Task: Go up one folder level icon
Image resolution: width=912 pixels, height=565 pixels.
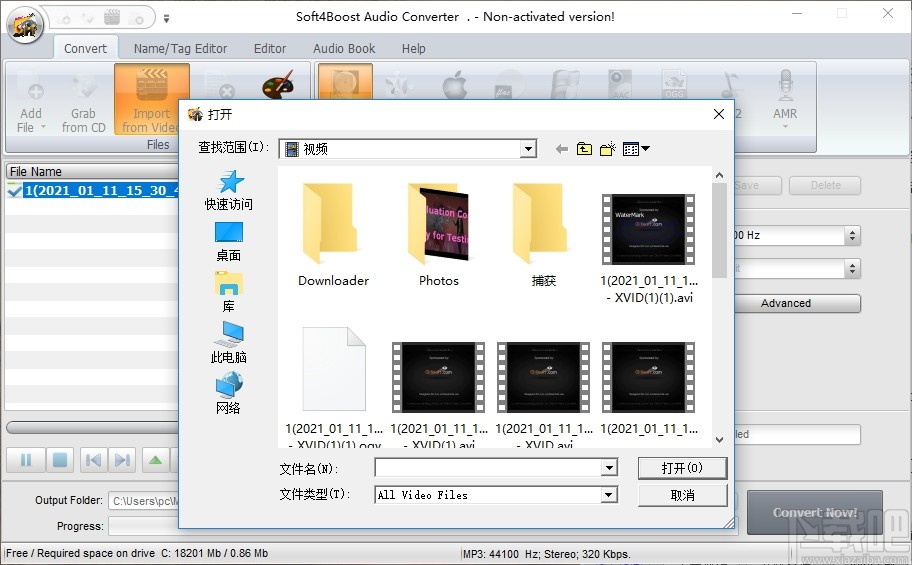Action: 584,150
